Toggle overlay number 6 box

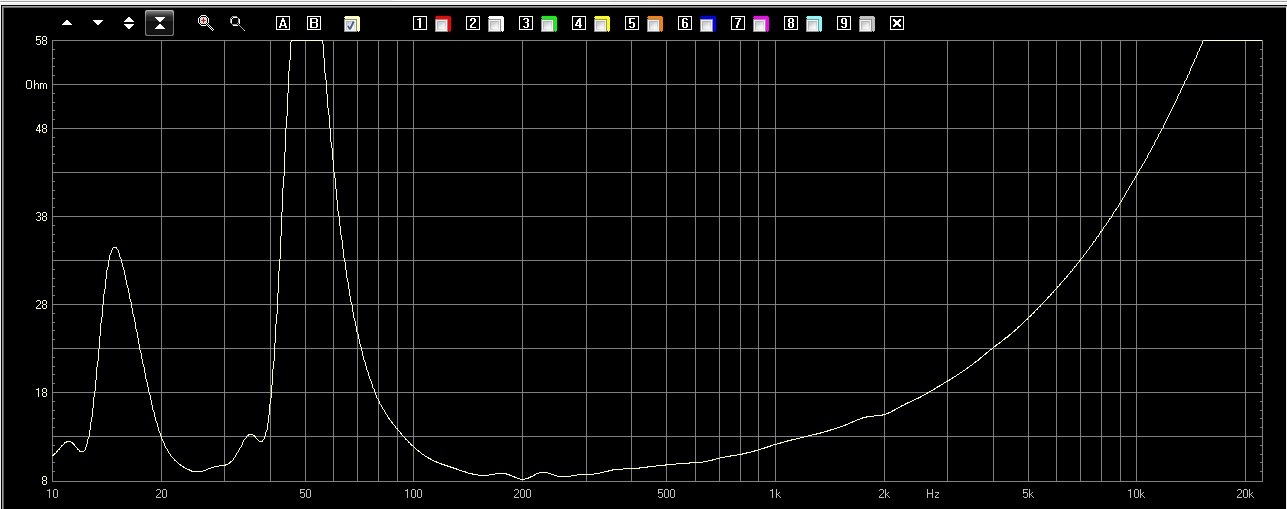tap(685, 23)
